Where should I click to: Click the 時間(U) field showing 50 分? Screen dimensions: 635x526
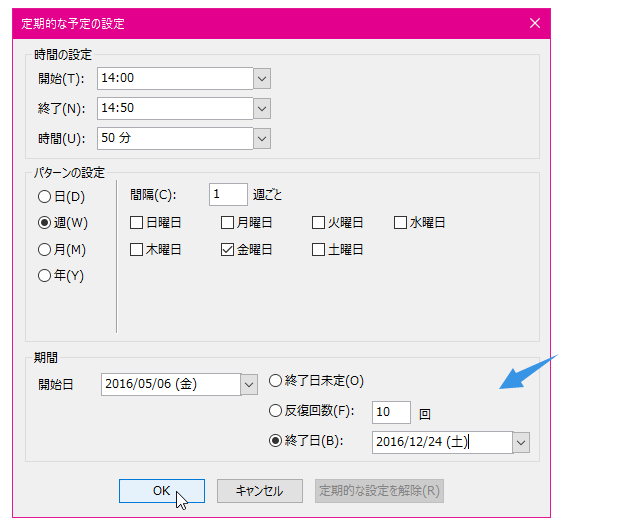(x=175, y=138)
